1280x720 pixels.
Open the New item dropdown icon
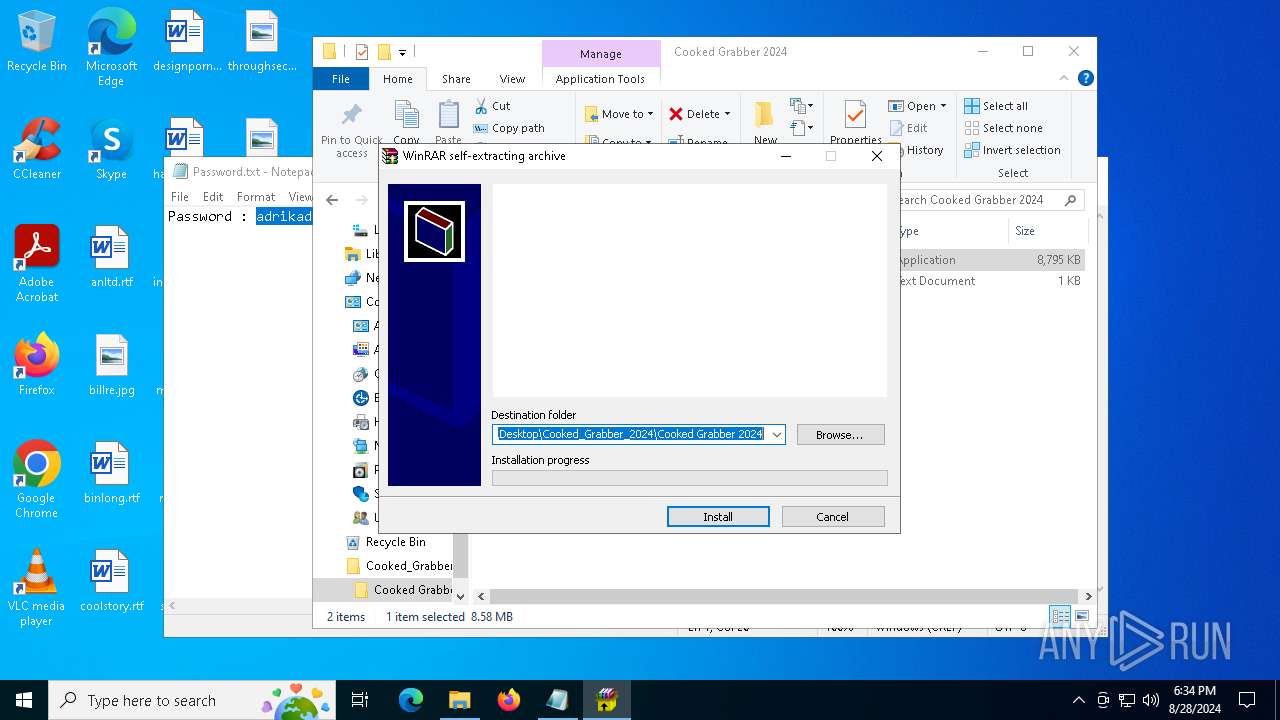pyautogui.click(x=801, y=106)
